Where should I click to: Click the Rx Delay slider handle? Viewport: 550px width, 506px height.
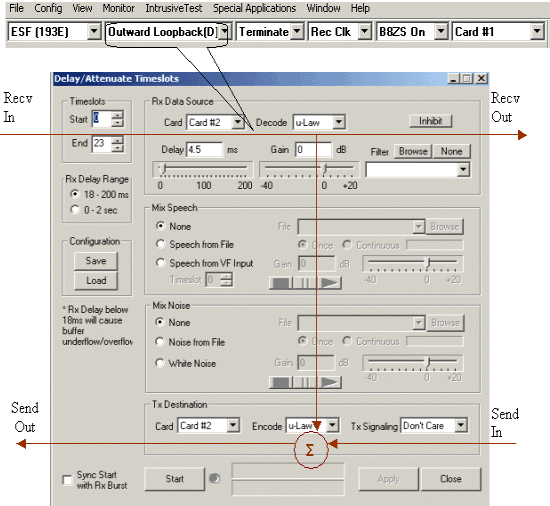click(x=163, y=168)
